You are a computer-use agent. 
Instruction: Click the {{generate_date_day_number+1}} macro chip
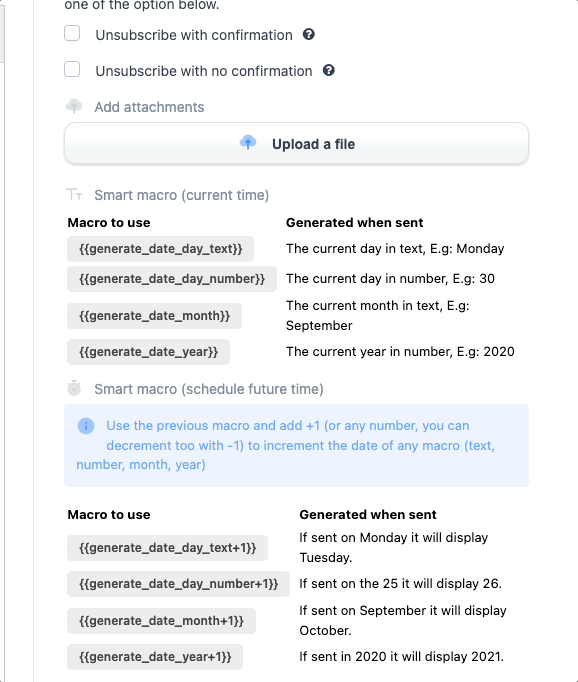click(x=178, y=584)
